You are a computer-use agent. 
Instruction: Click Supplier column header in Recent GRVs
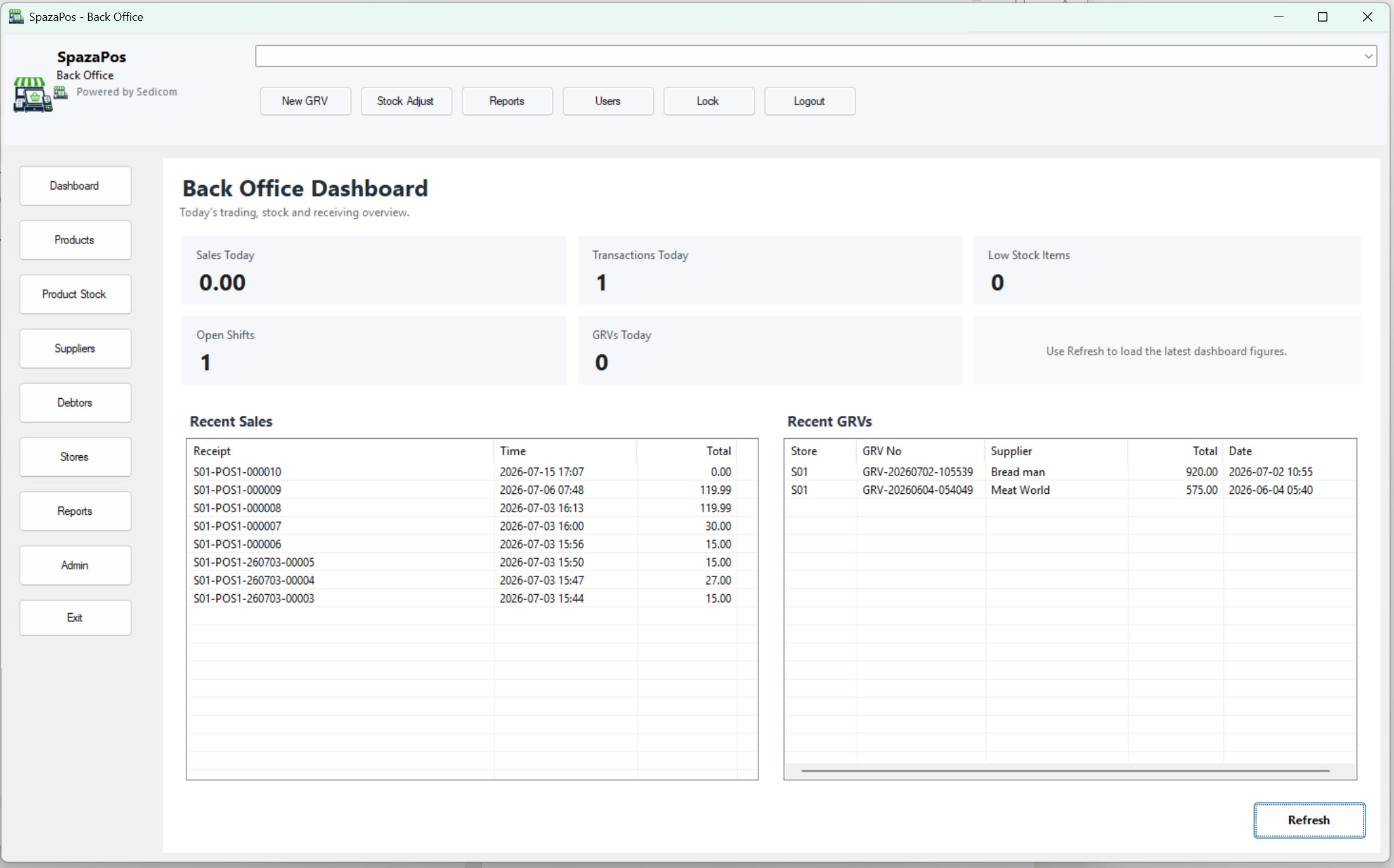(1057, 451)
